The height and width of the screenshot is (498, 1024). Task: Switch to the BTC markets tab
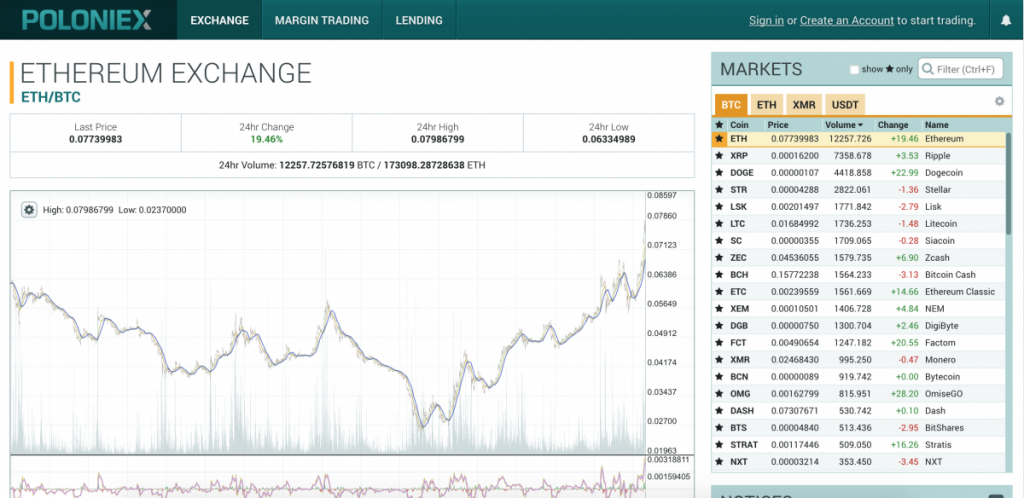[731, 104]
